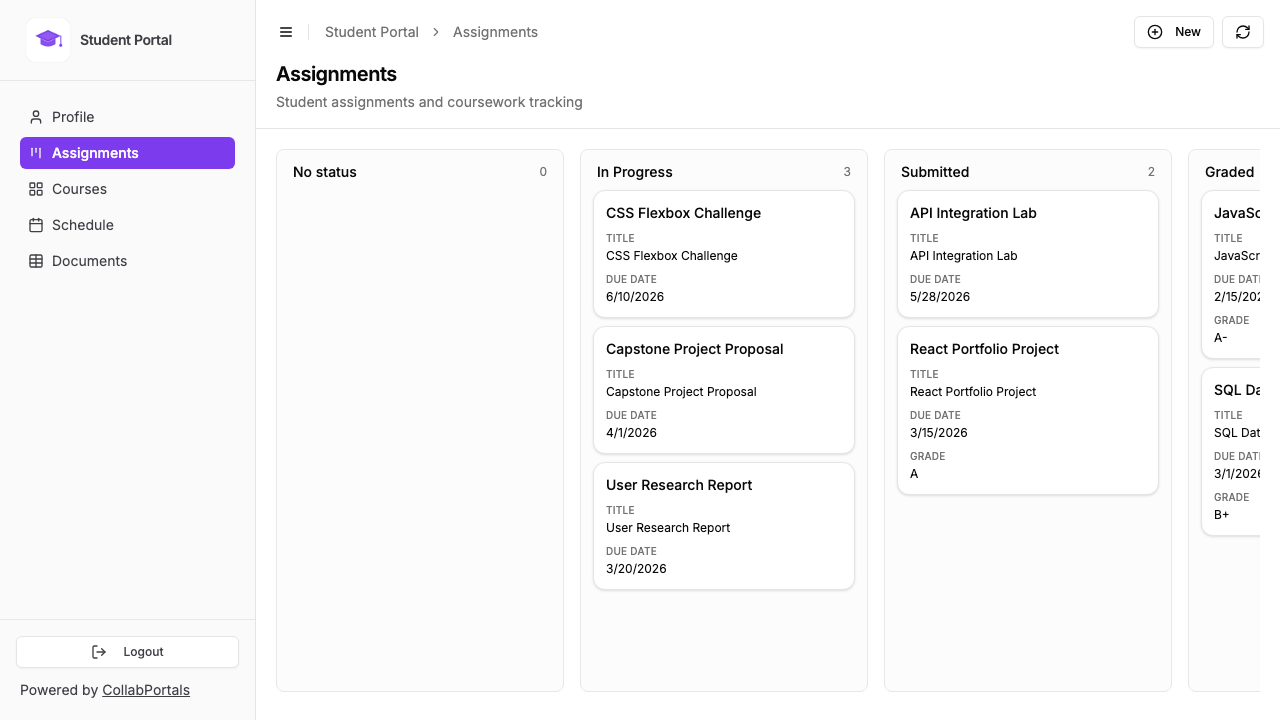The image size is (1280, 720).
Task: Click Student Portal breadcrumb
Action: coord(372,32)
